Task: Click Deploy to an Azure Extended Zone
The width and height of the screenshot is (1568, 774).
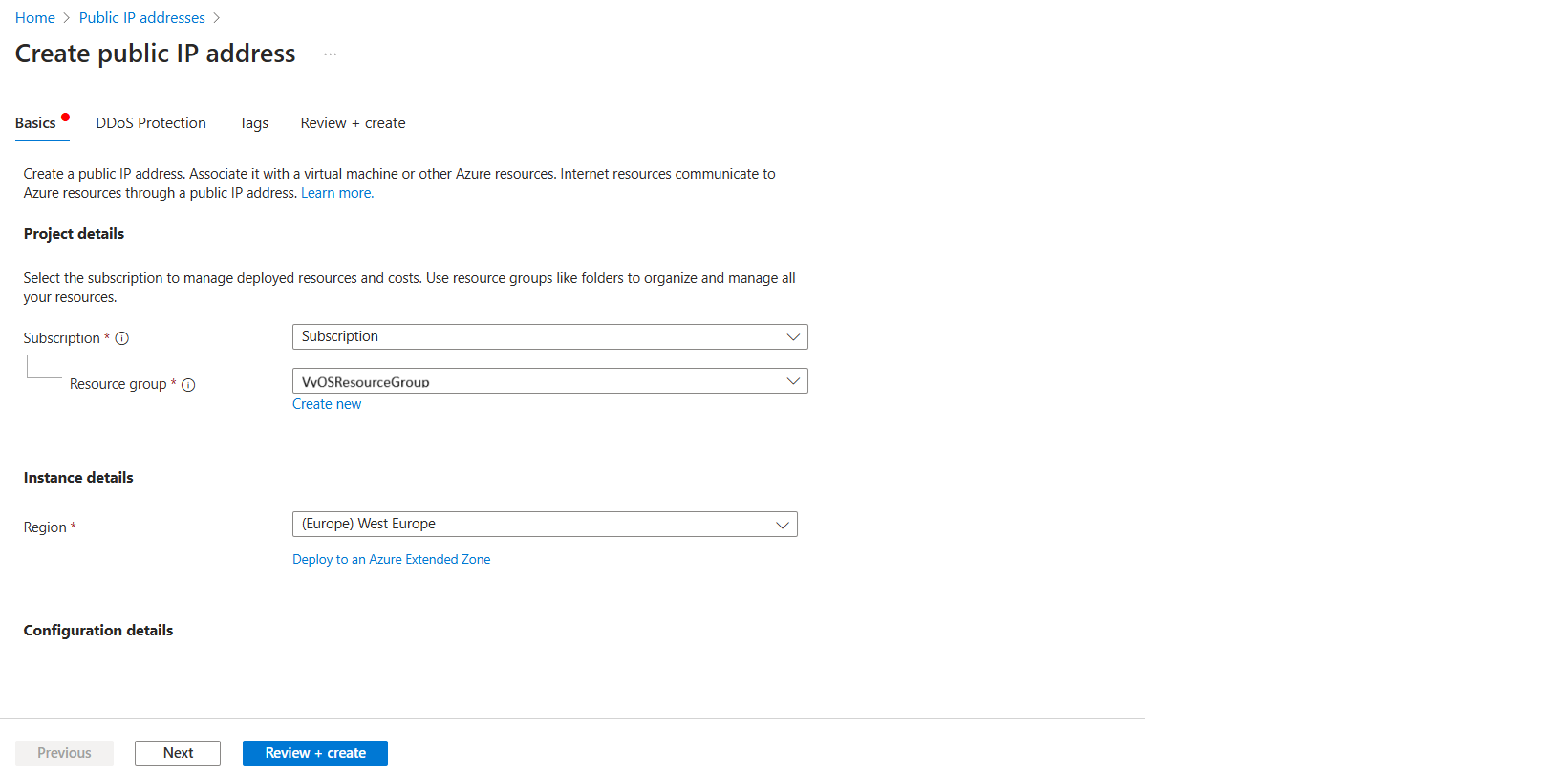Action: [391, 560]
